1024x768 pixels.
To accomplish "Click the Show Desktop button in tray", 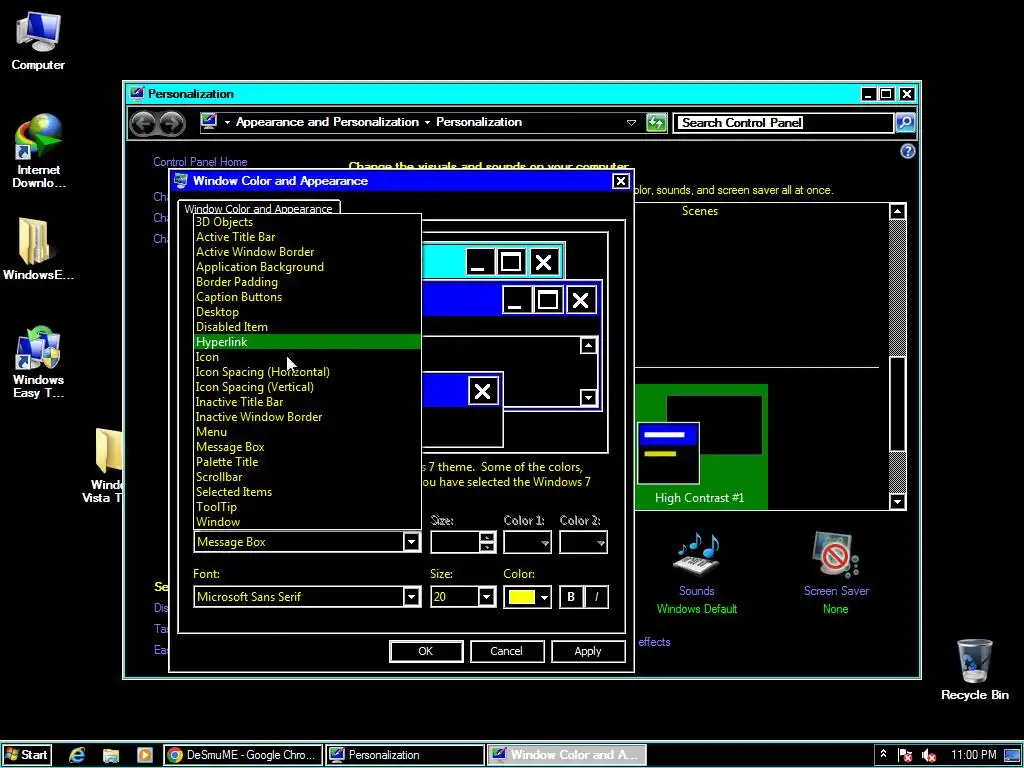I will tap(1012, 755).
